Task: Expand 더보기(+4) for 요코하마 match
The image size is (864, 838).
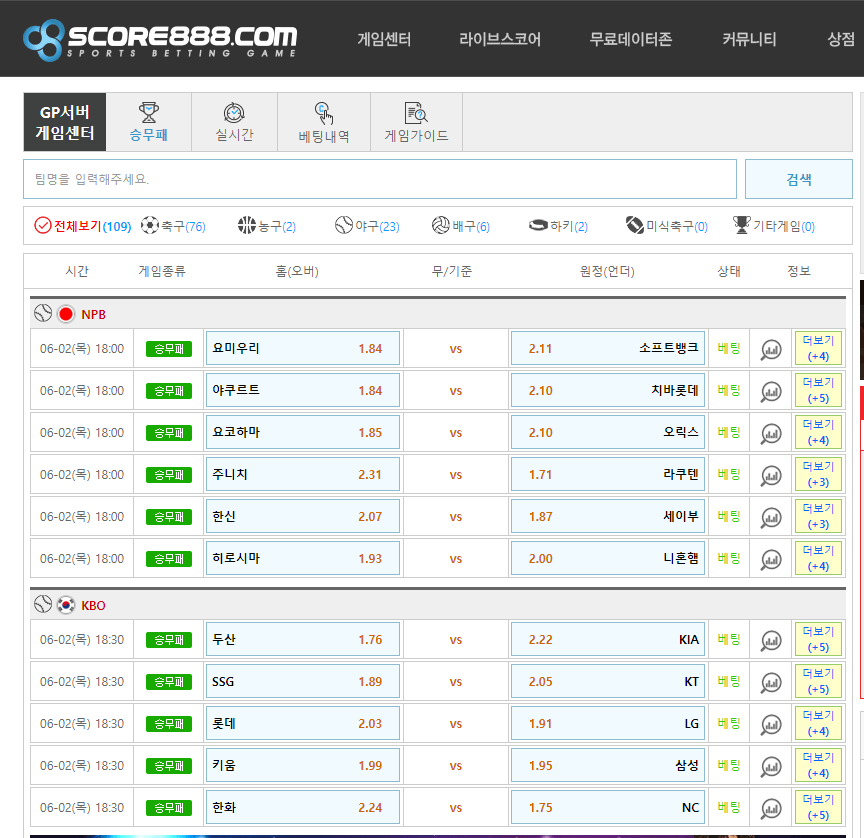Action: click(x=818, y=432)
